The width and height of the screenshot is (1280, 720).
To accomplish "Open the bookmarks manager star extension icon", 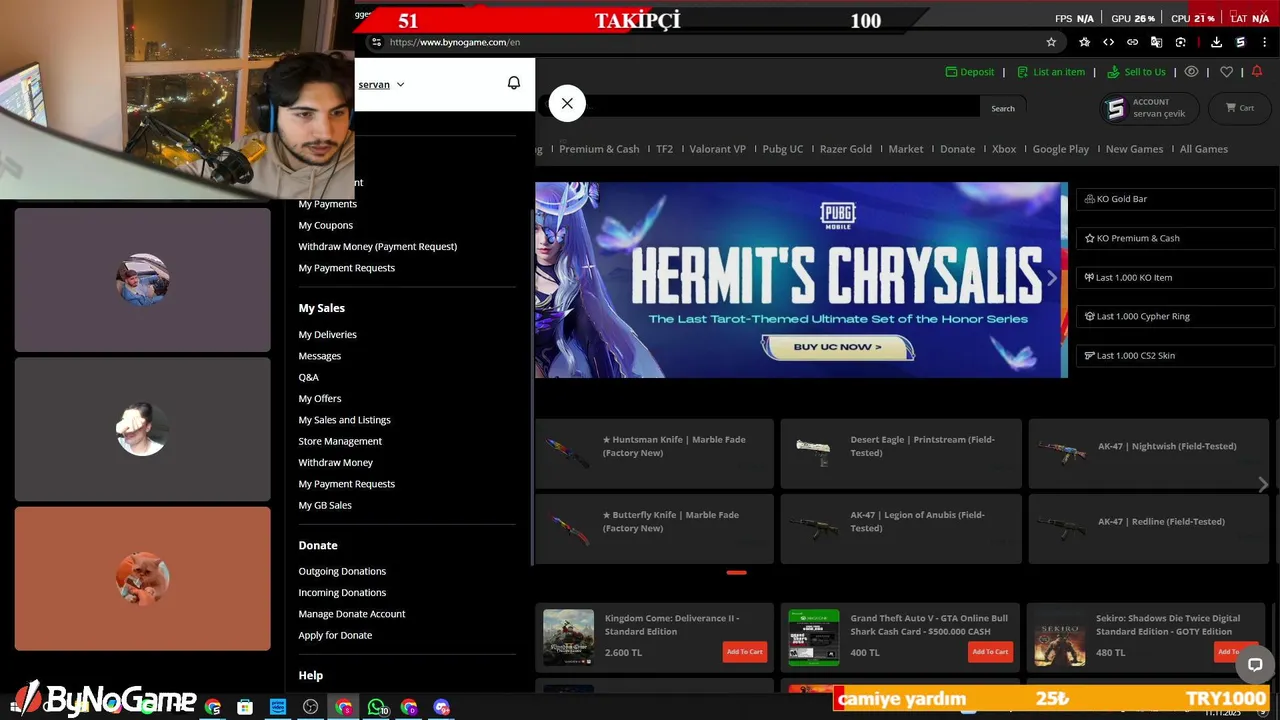I will click(1085, 42).
